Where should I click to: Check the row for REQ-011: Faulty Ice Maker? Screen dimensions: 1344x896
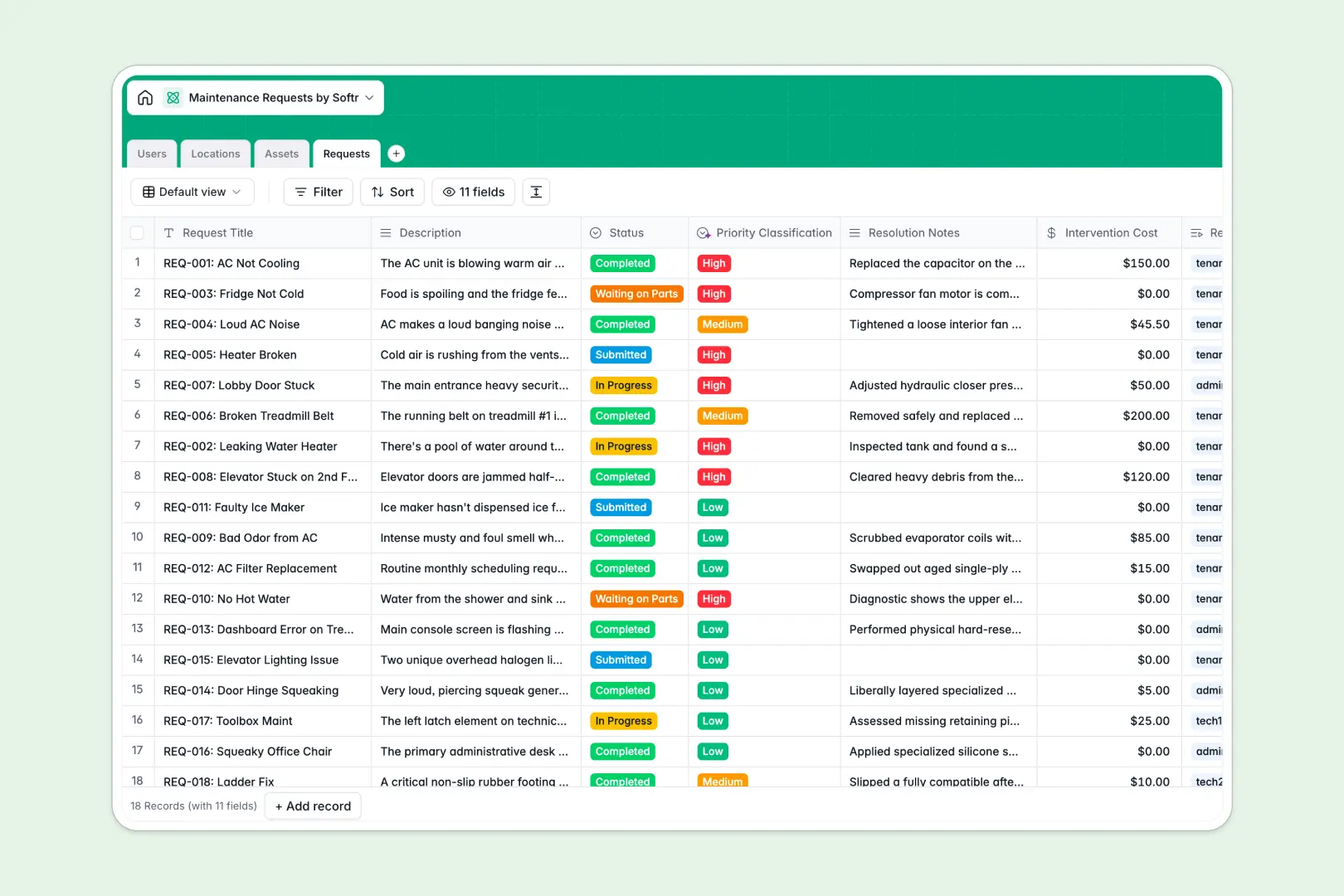[138, 507]
